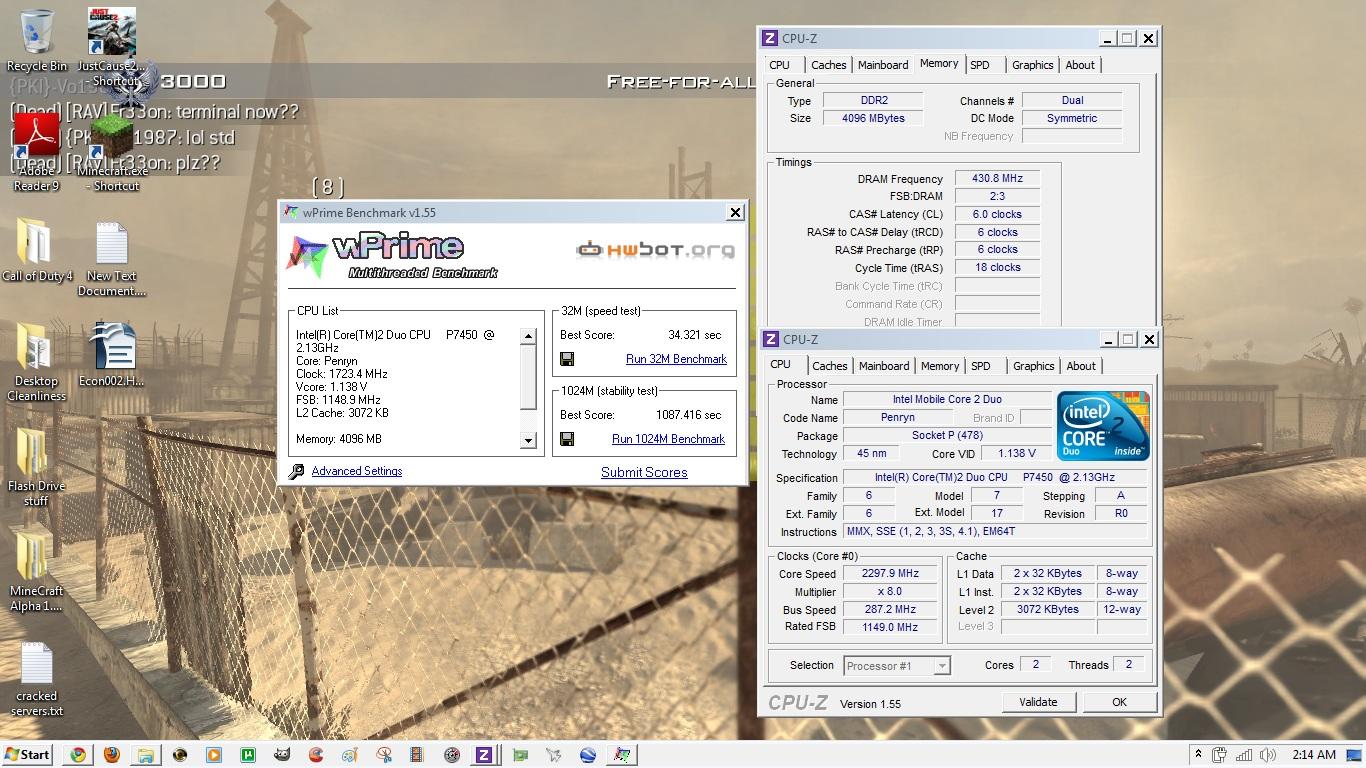Switch to Graphics tab in upper CPU-Z window
Viewport: 1366px width, 768px height.
(1032, 65)
